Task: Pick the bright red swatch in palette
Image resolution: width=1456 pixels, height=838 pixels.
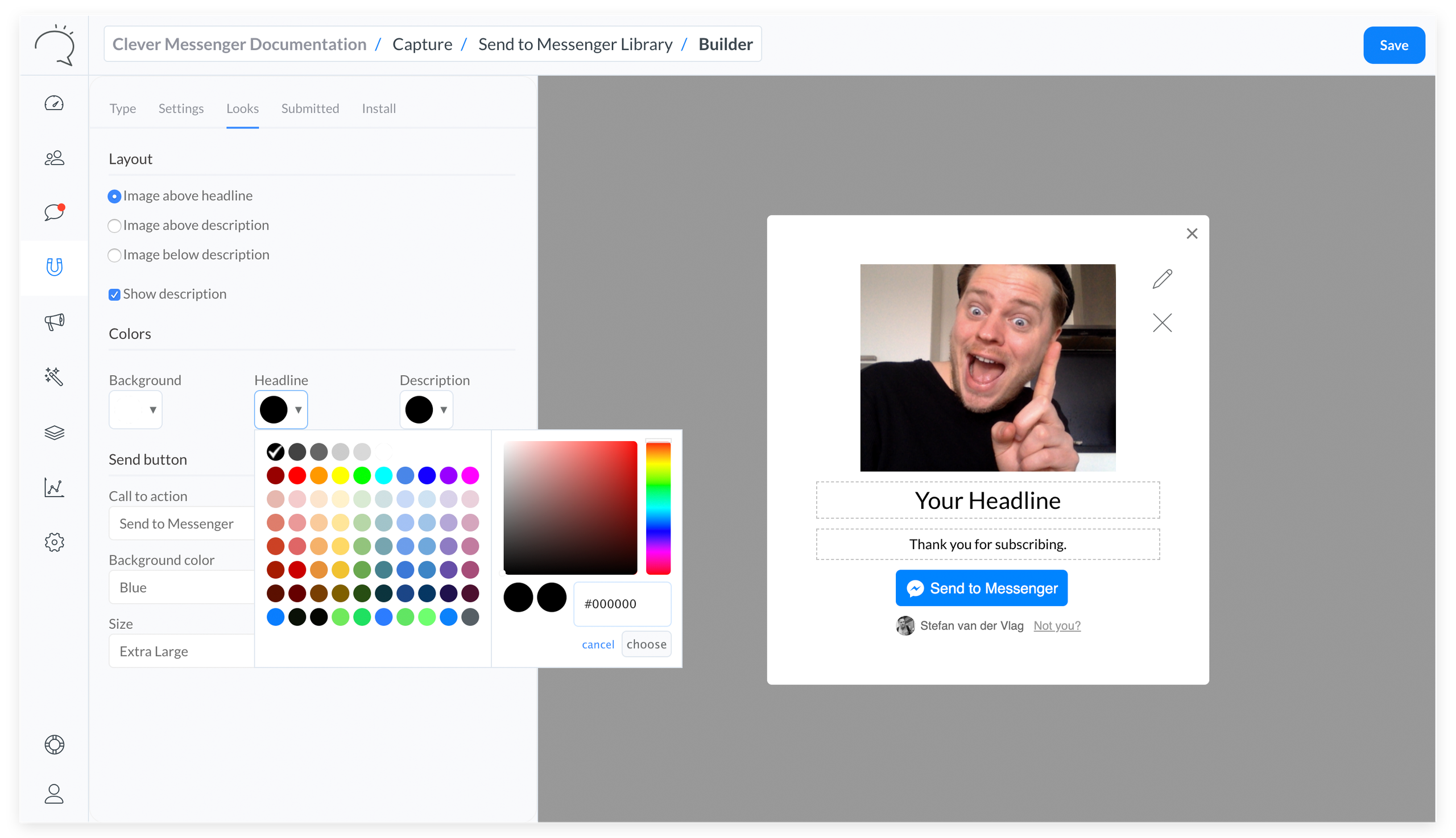Action: [297, 475]
